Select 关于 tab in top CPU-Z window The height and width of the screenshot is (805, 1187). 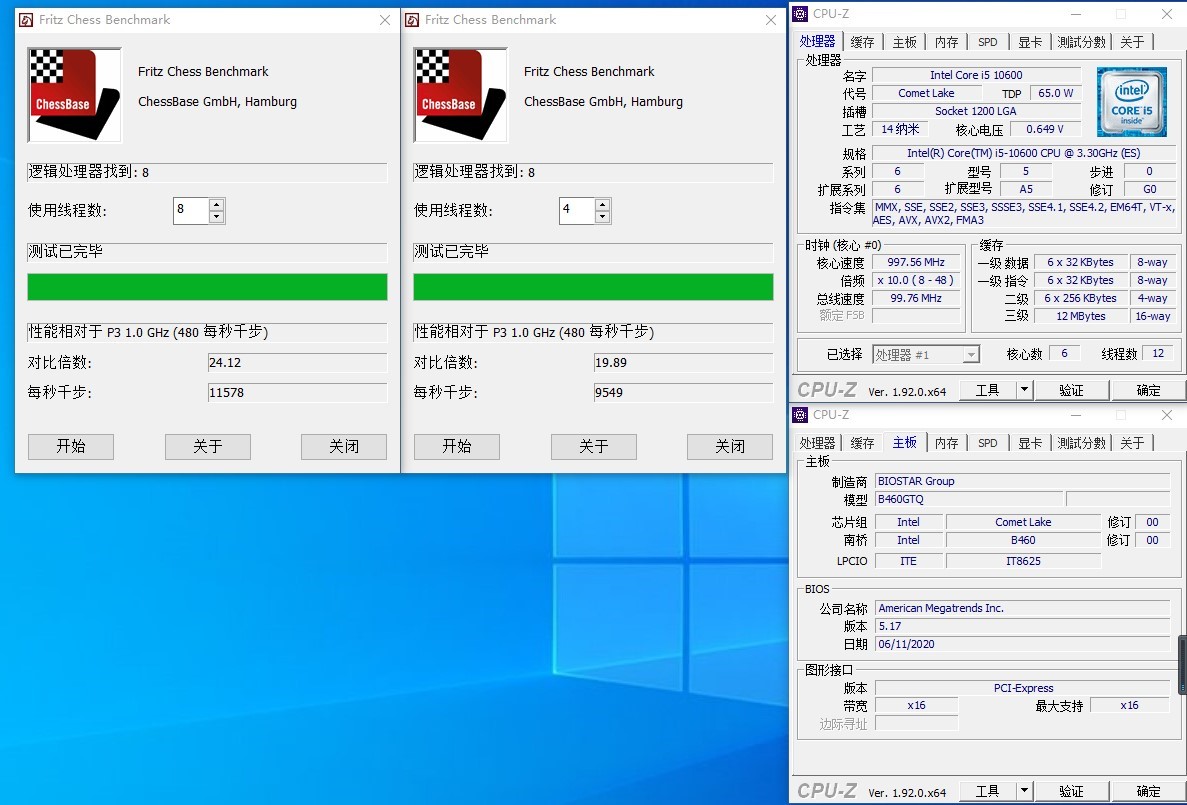1132,42
